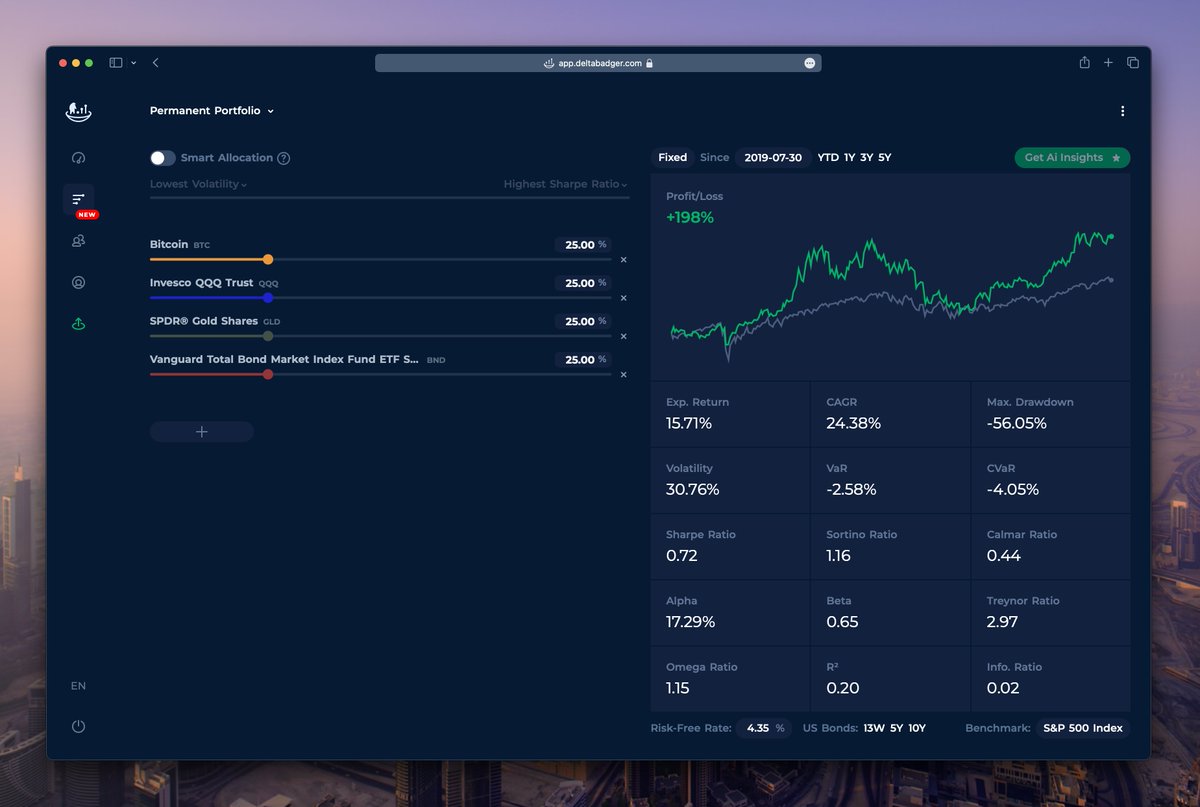Click the Max. Drawdown -56.05% value
The image size is (1200, 807).
point(1016,423)
